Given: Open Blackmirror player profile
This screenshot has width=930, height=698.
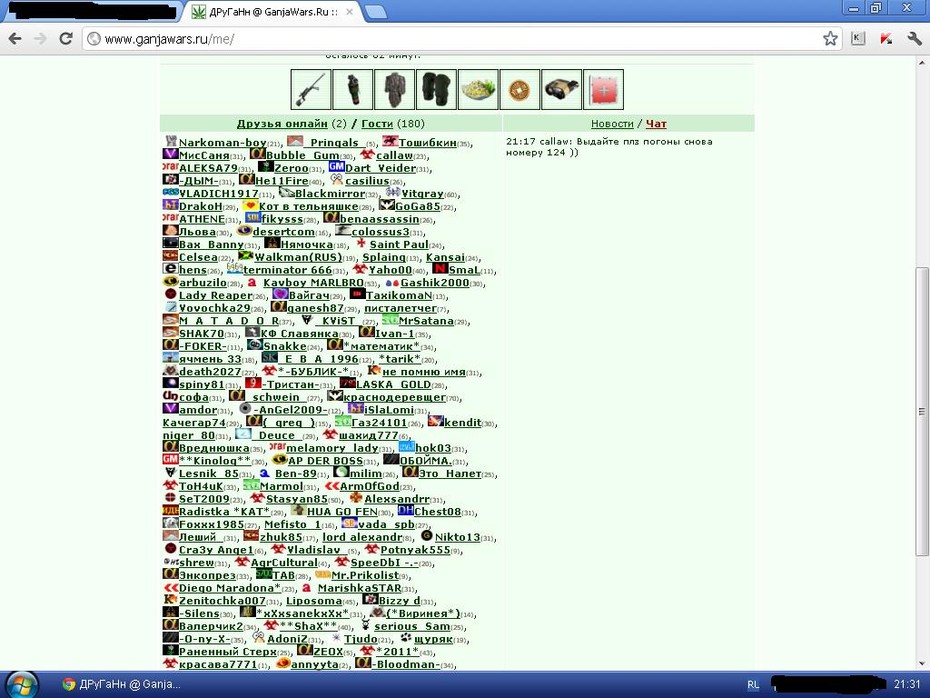Looking at the screenshot, I should (x=330, y=193).
